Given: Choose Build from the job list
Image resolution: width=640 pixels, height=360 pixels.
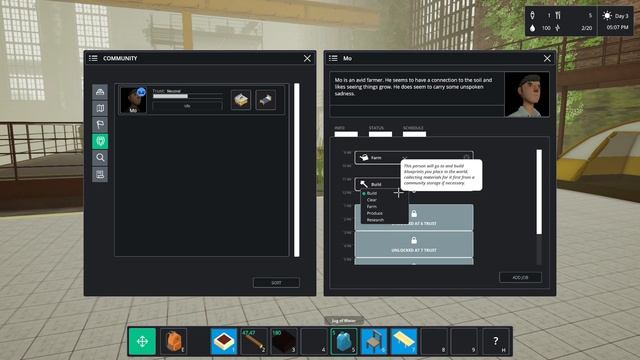Looking at the screenshot, I should 372,193.
